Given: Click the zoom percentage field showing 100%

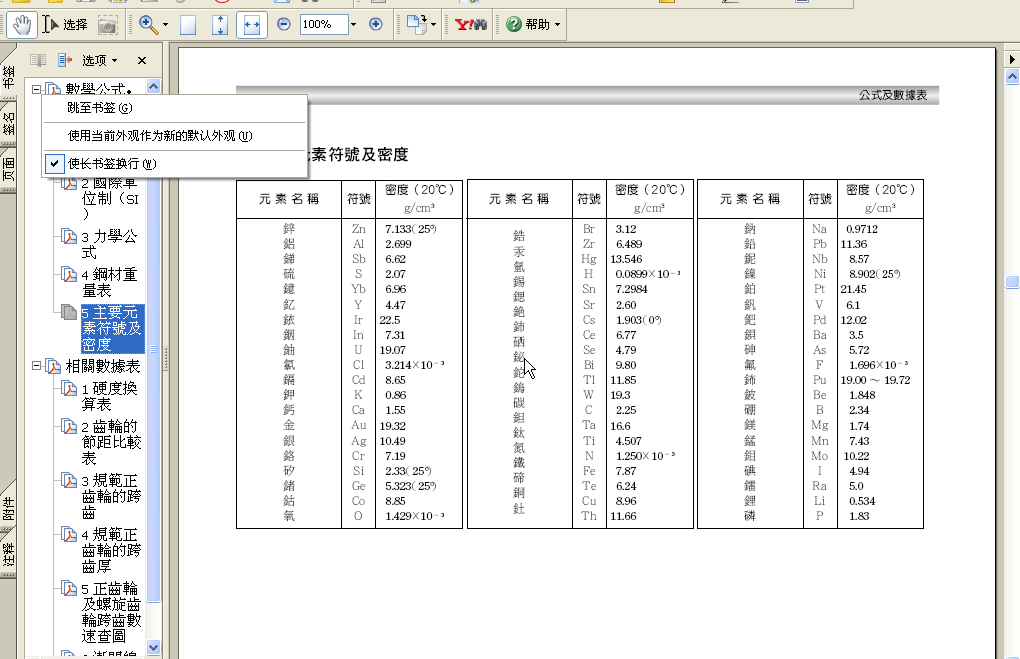Looking at the screenshot, I should point(324,24).
